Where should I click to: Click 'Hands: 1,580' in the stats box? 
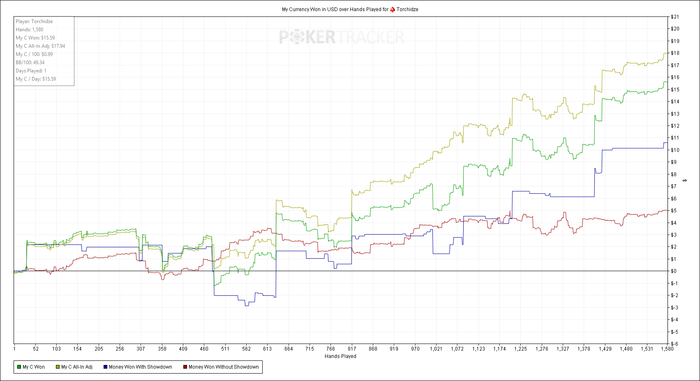coord(29,29)
